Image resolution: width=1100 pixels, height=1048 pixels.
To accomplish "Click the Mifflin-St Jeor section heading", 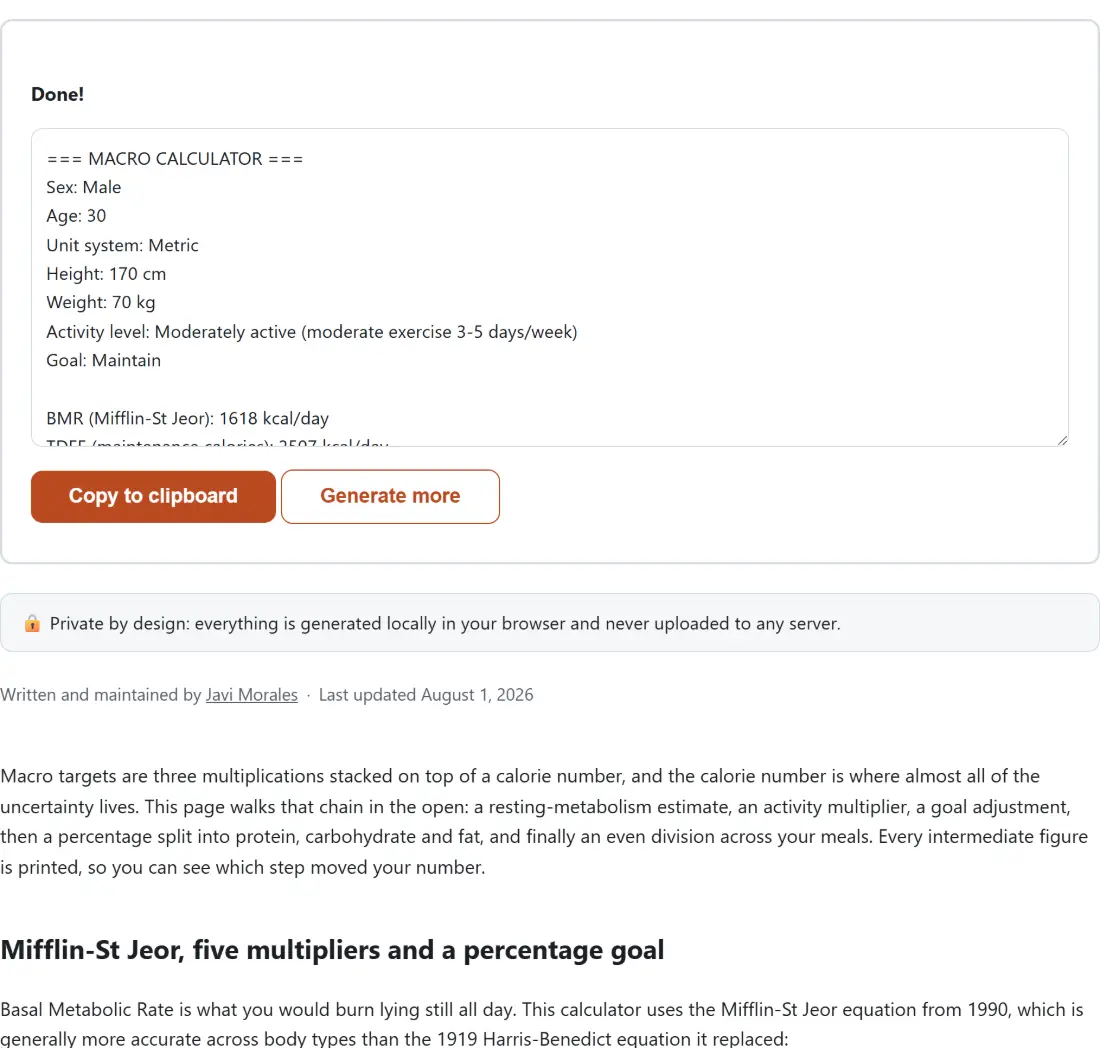I will pyautogui.click(x=332, y=950).
